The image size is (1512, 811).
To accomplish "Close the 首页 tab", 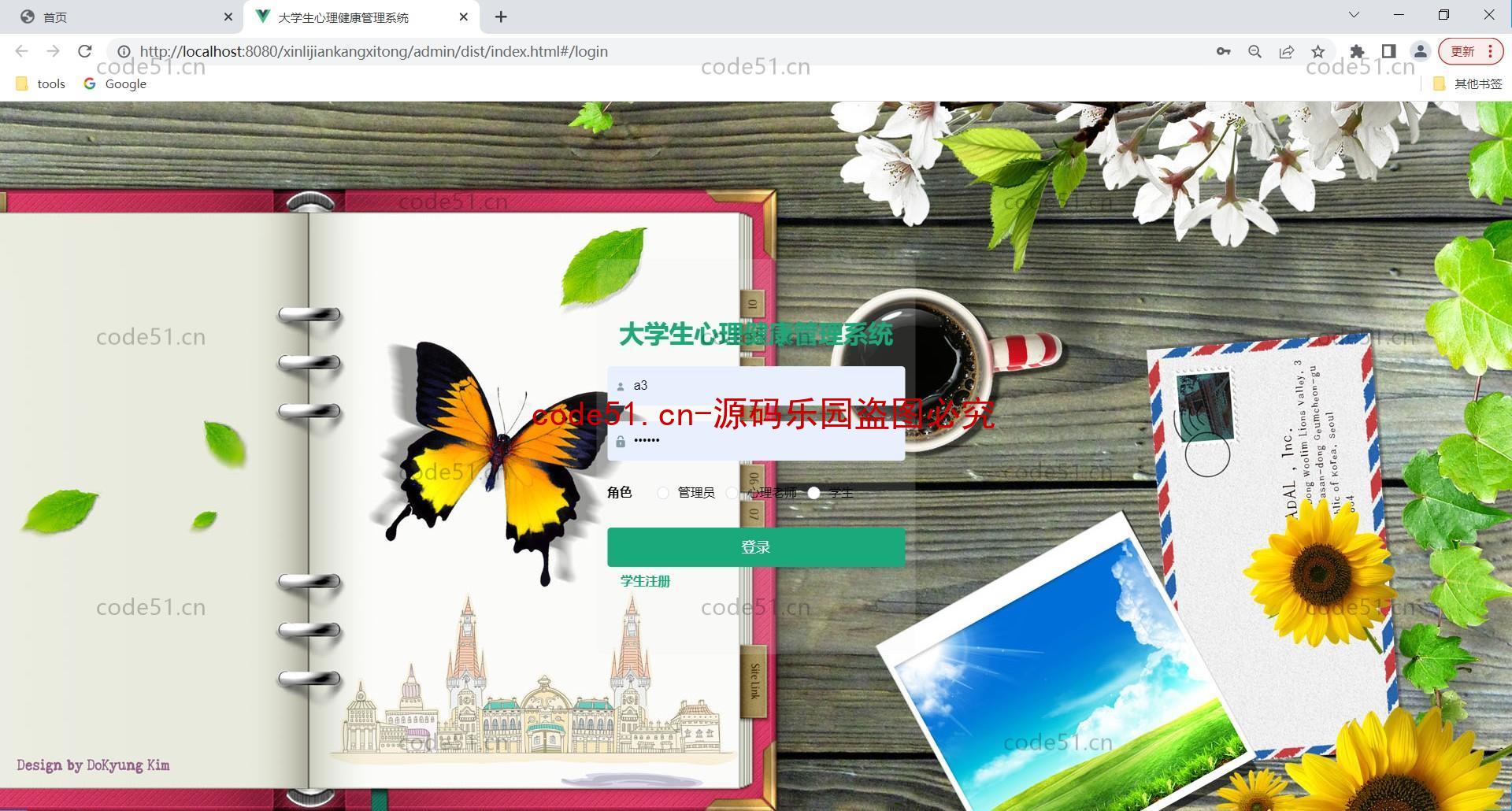I will pos(228,17).
